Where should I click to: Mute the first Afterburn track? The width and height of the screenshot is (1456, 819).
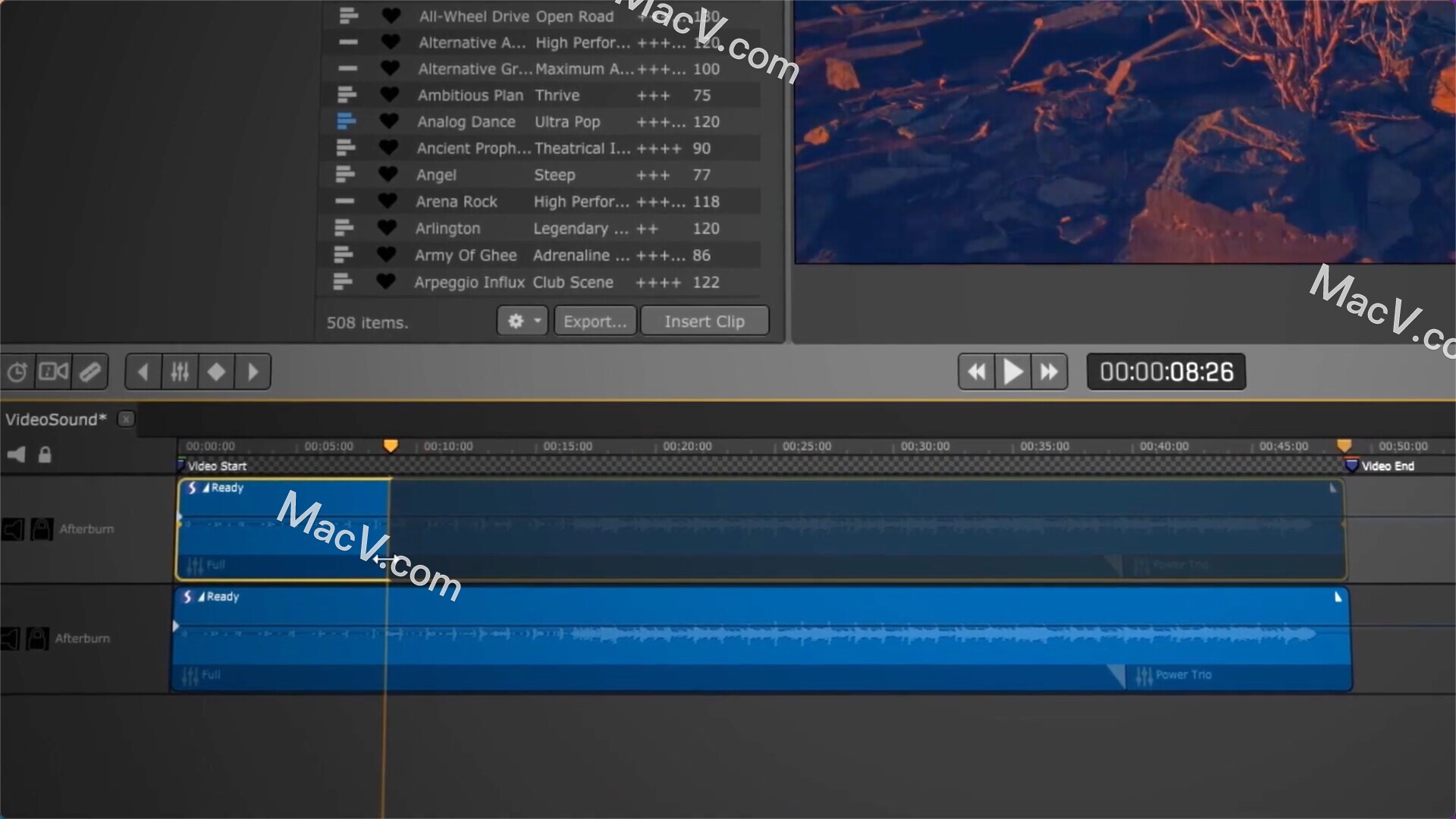13,529
